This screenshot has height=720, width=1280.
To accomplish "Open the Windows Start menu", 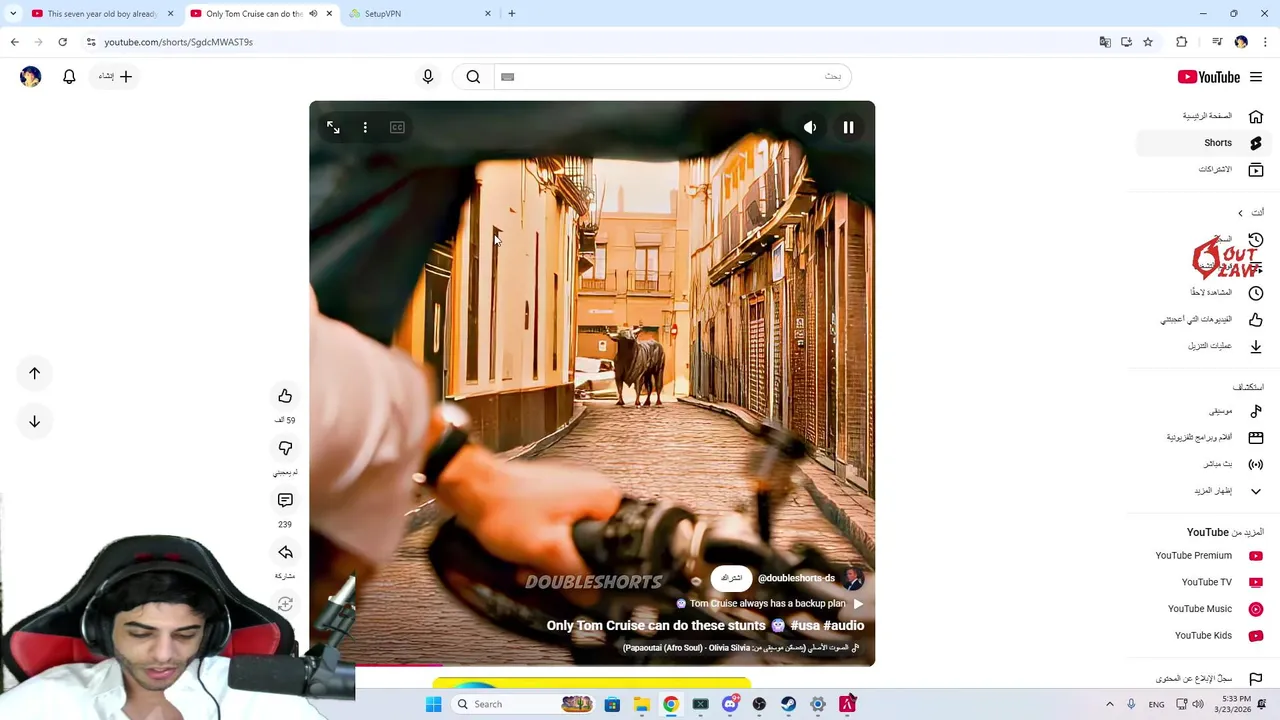I will tap(433, 704).
